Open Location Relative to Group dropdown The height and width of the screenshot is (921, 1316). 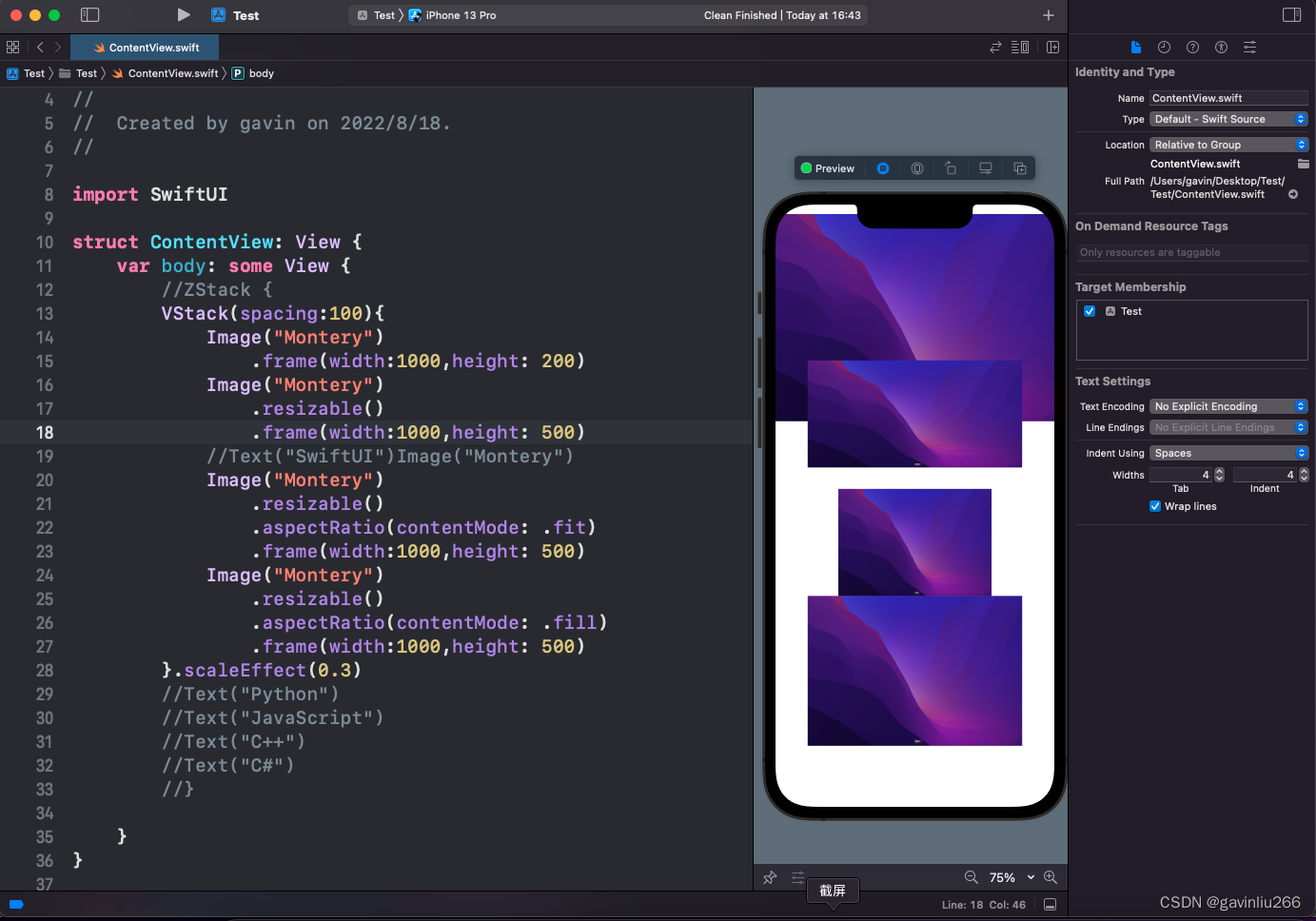pos(1228,145)
